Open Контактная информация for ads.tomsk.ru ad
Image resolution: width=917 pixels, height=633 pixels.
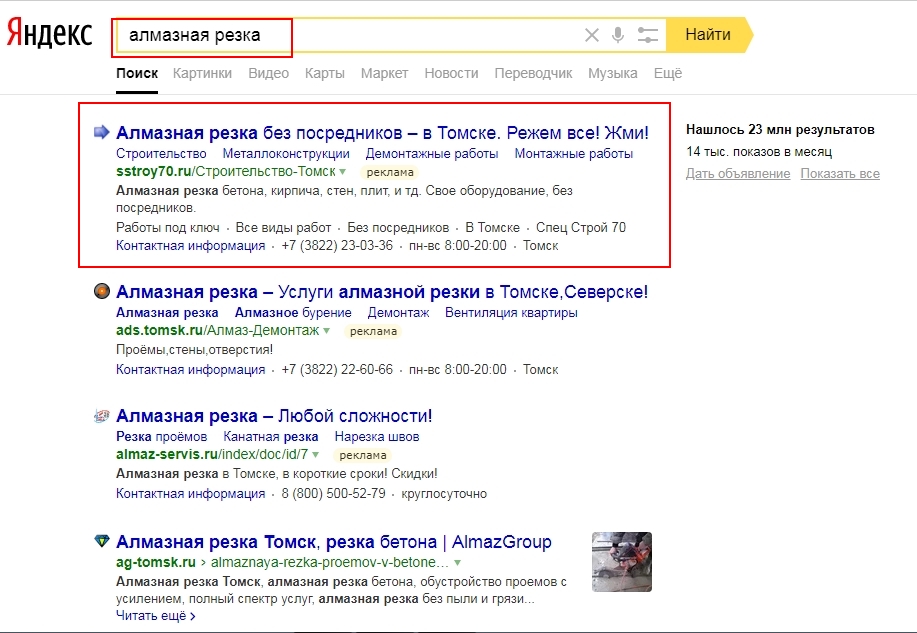click(x=190, y=370)
